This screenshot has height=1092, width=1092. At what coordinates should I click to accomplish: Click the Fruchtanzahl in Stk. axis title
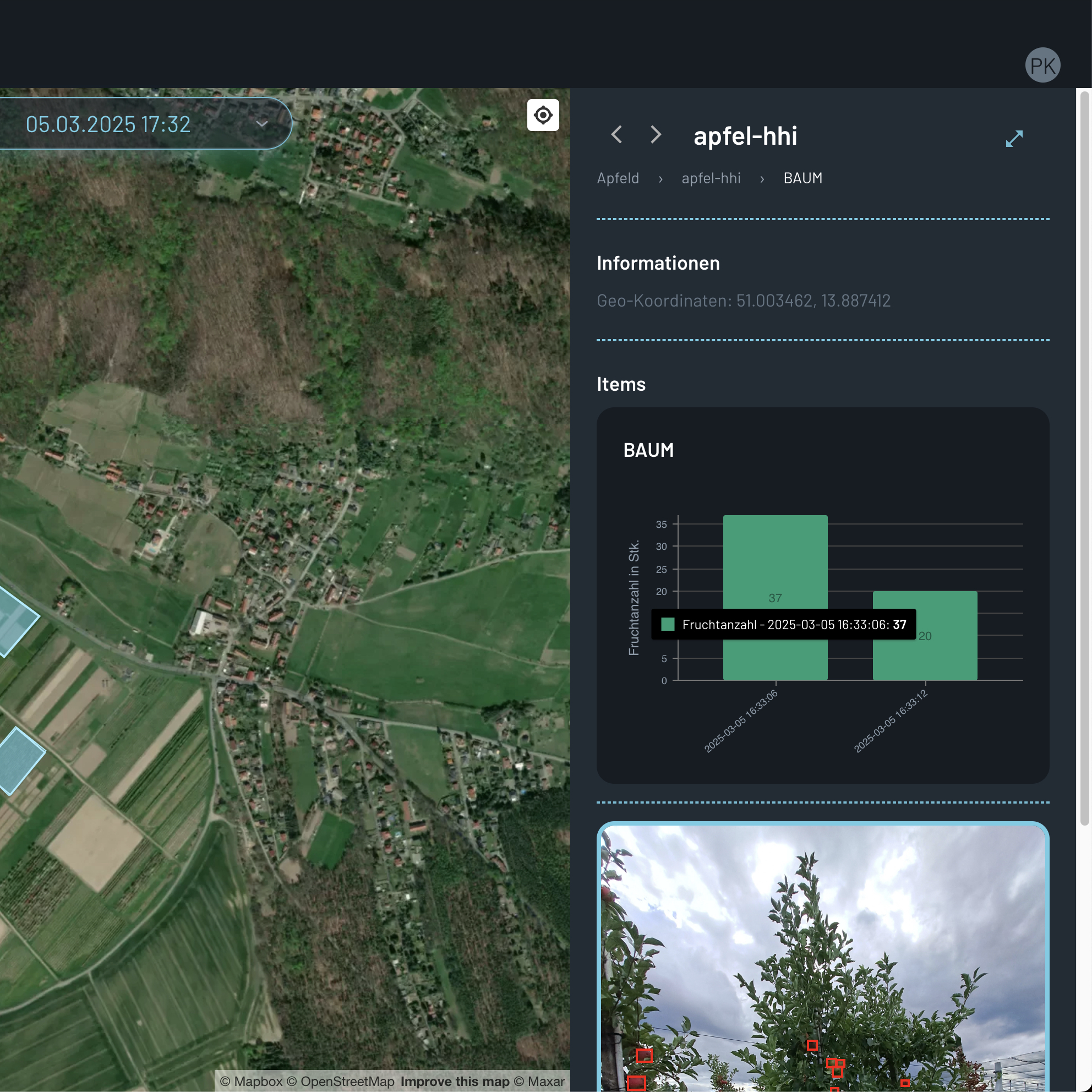pos(634,597)
